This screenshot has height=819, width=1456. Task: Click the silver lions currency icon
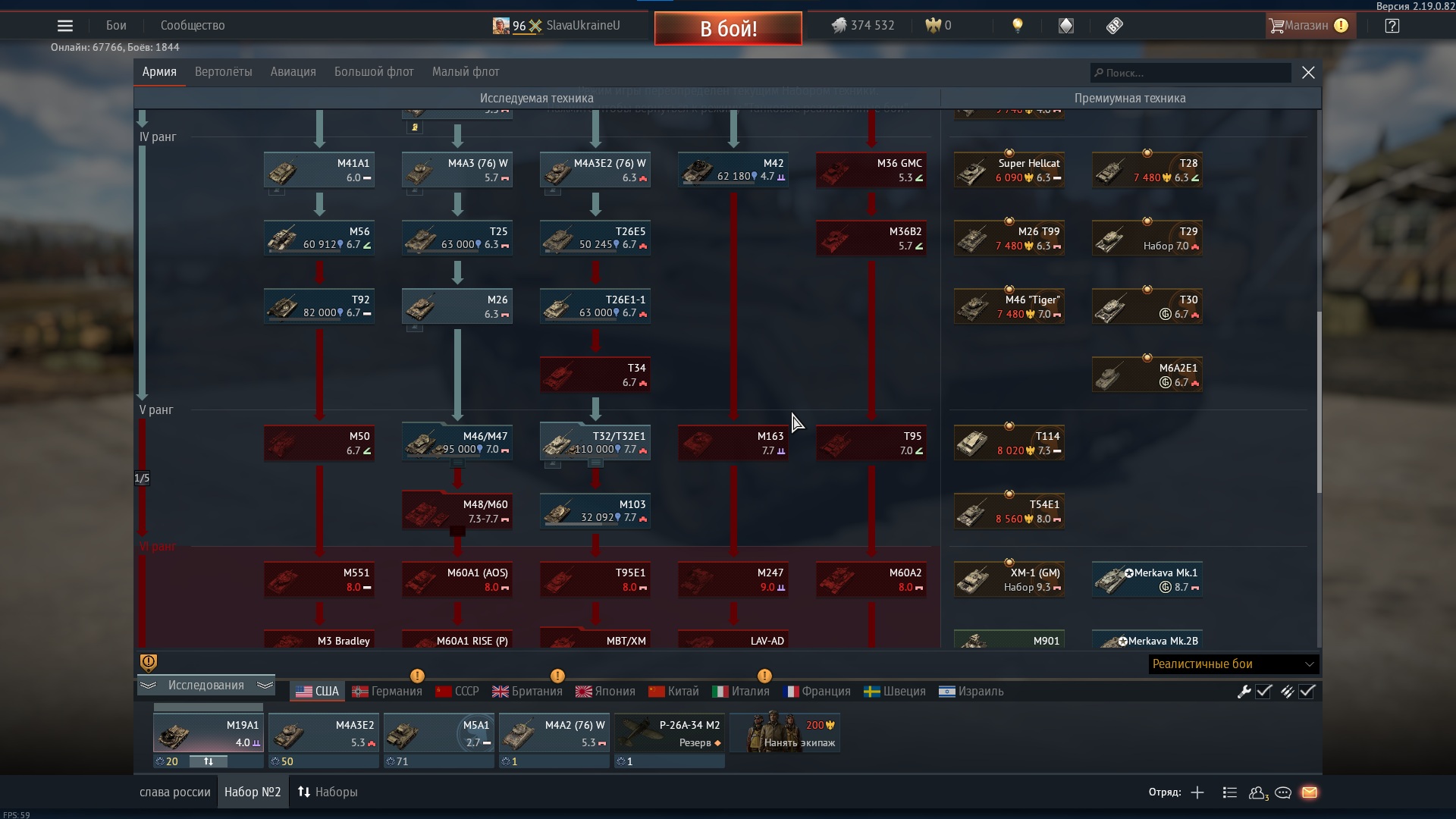[839, 26]
